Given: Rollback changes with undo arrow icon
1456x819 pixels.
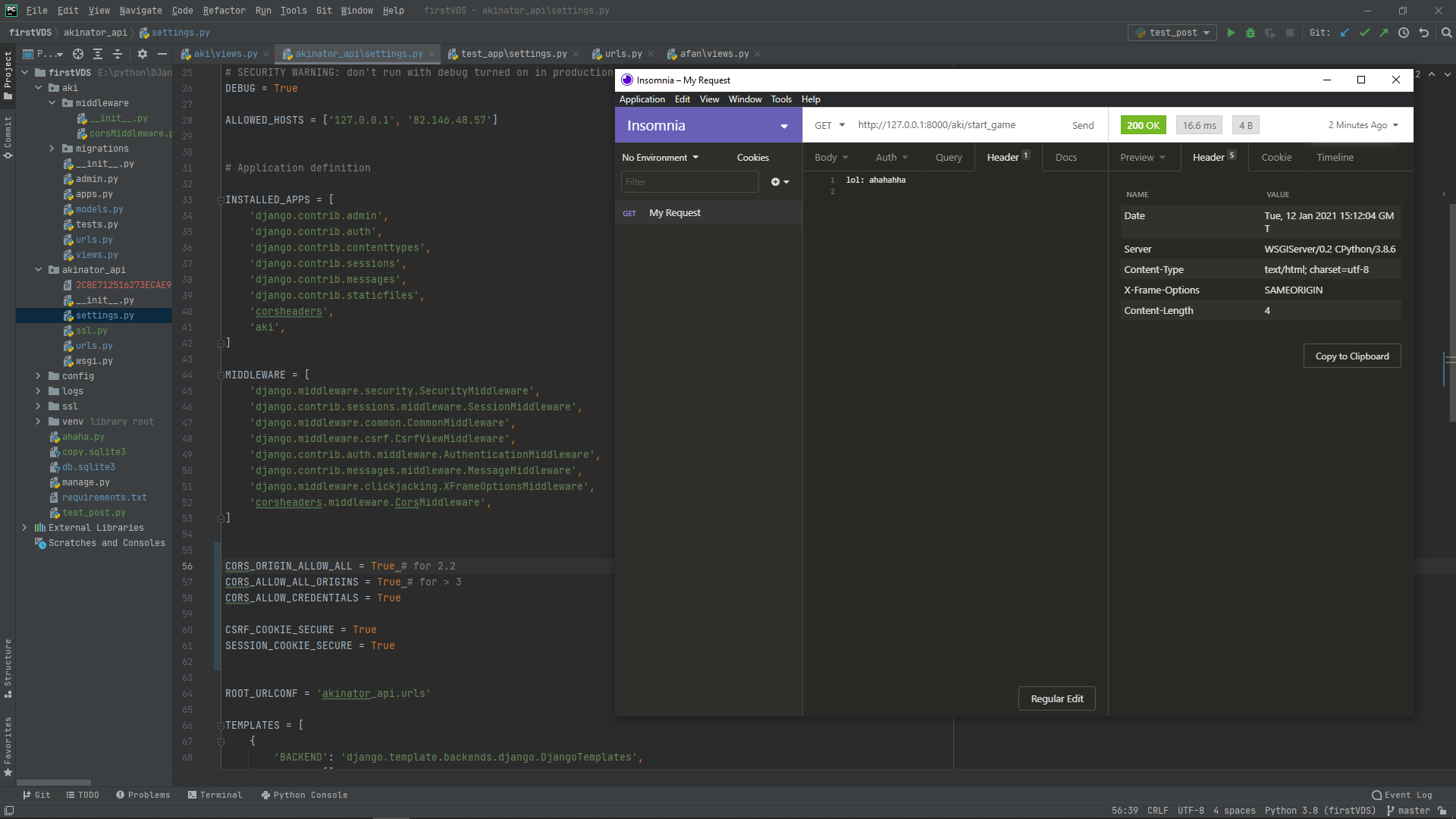Looking at the screenshot, I should click(1423, 33).
